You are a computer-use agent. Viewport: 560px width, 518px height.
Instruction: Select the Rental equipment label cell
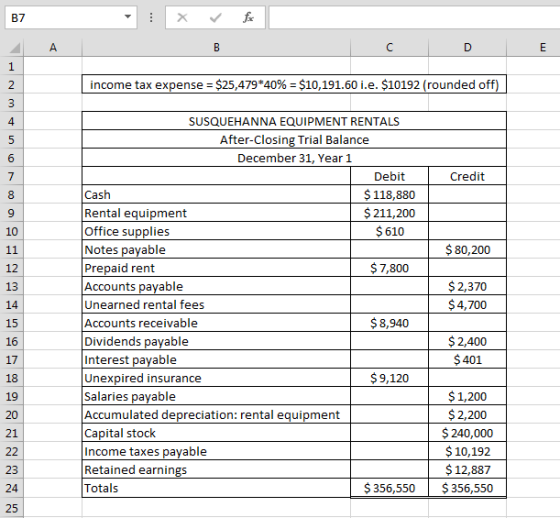[x=216, y=213]
